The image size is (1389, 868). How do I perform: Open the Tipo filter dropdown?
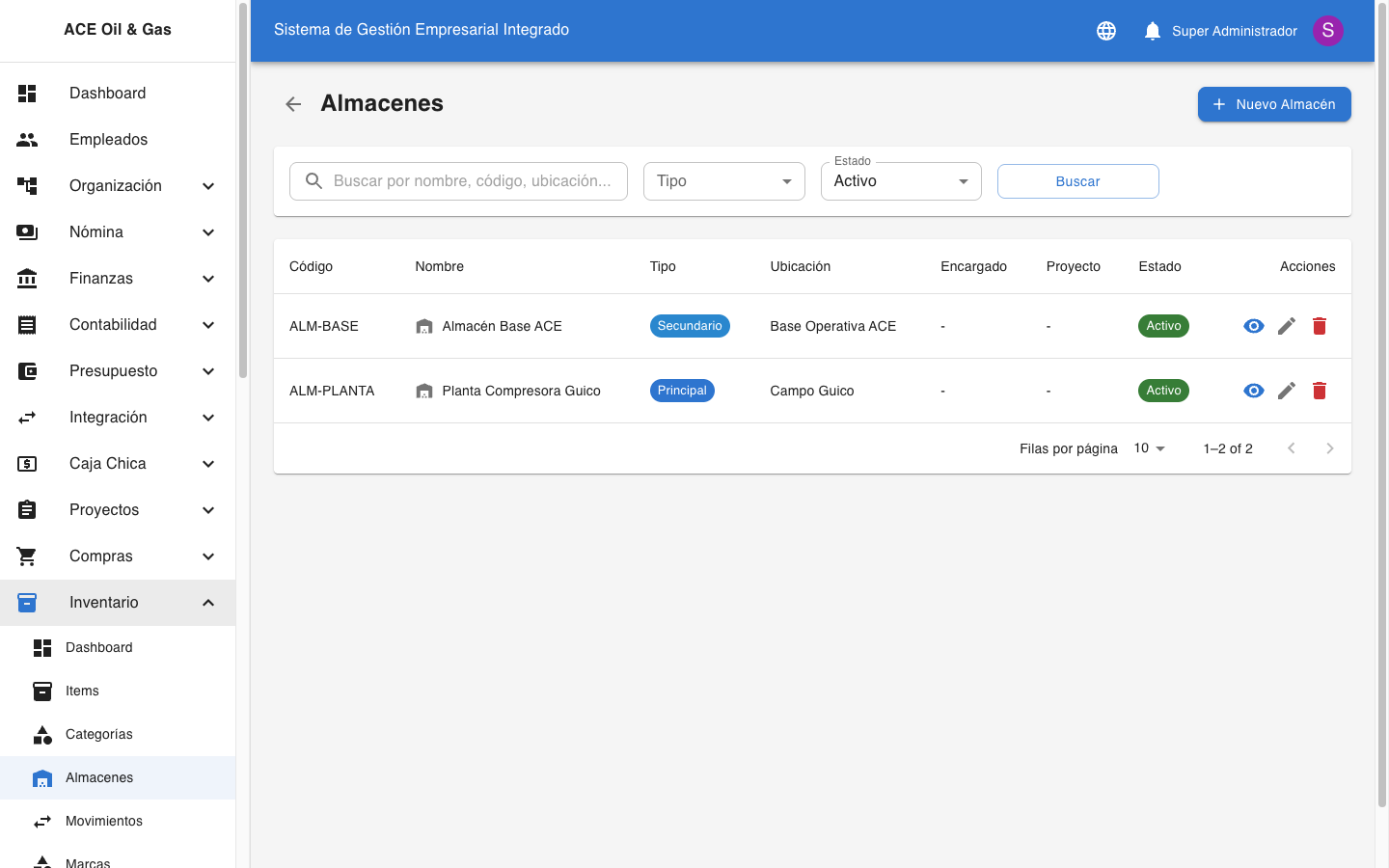[723, 181]
